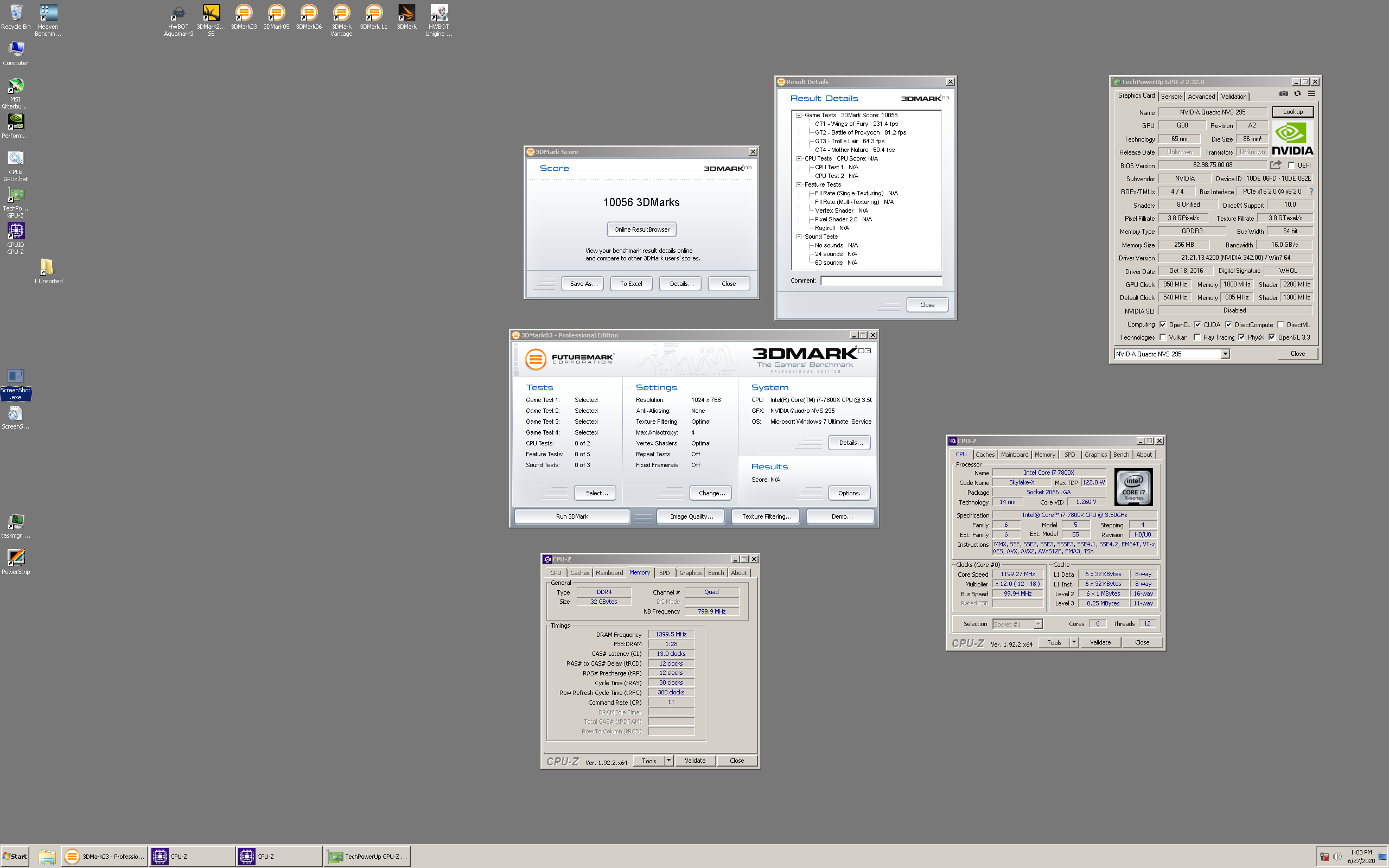The width and height of the screenshot is (1389, 868).
Task: Open the GPU-Z hamburger menu icon
Action: (x=1311, y=93)
